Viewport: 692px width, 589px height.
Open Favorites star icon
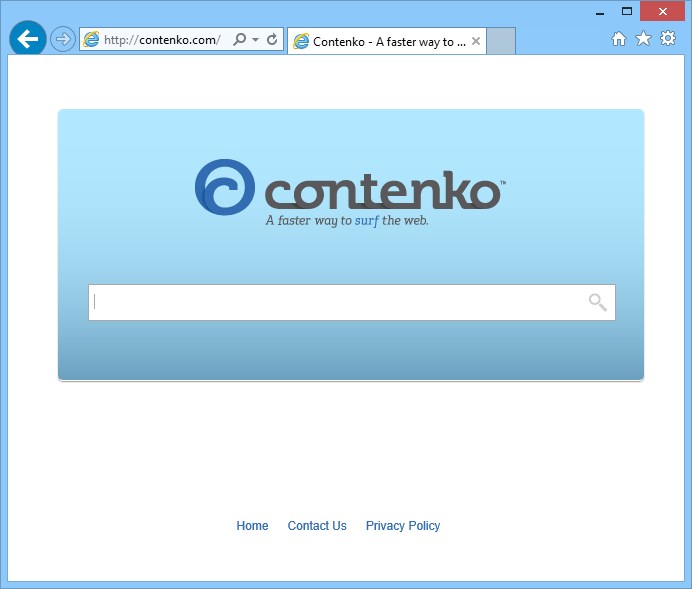coord(643,39)
